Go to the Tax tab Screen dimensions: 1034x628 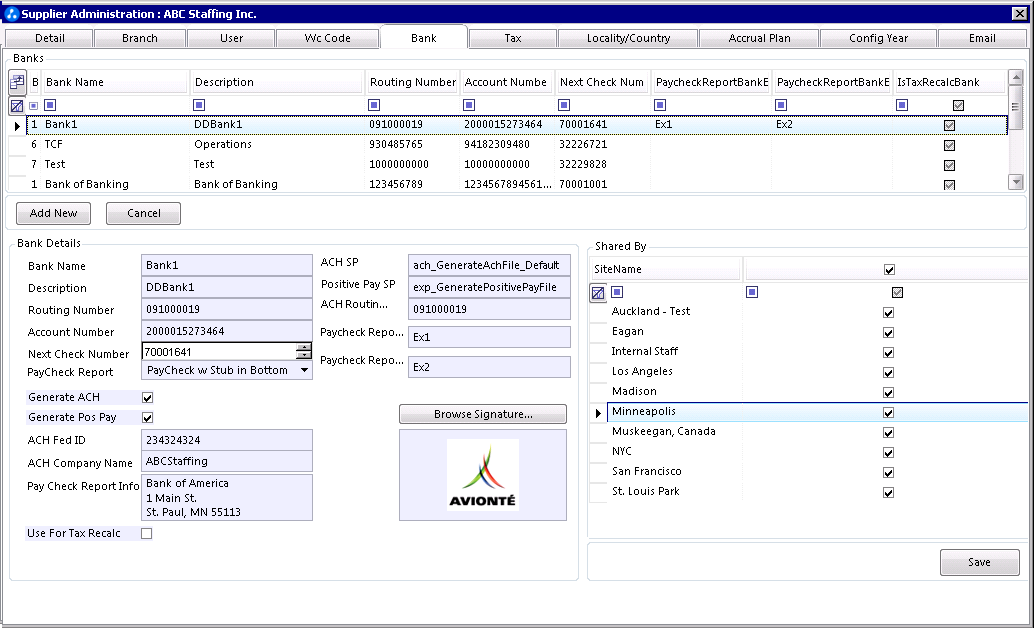(512, 38)
